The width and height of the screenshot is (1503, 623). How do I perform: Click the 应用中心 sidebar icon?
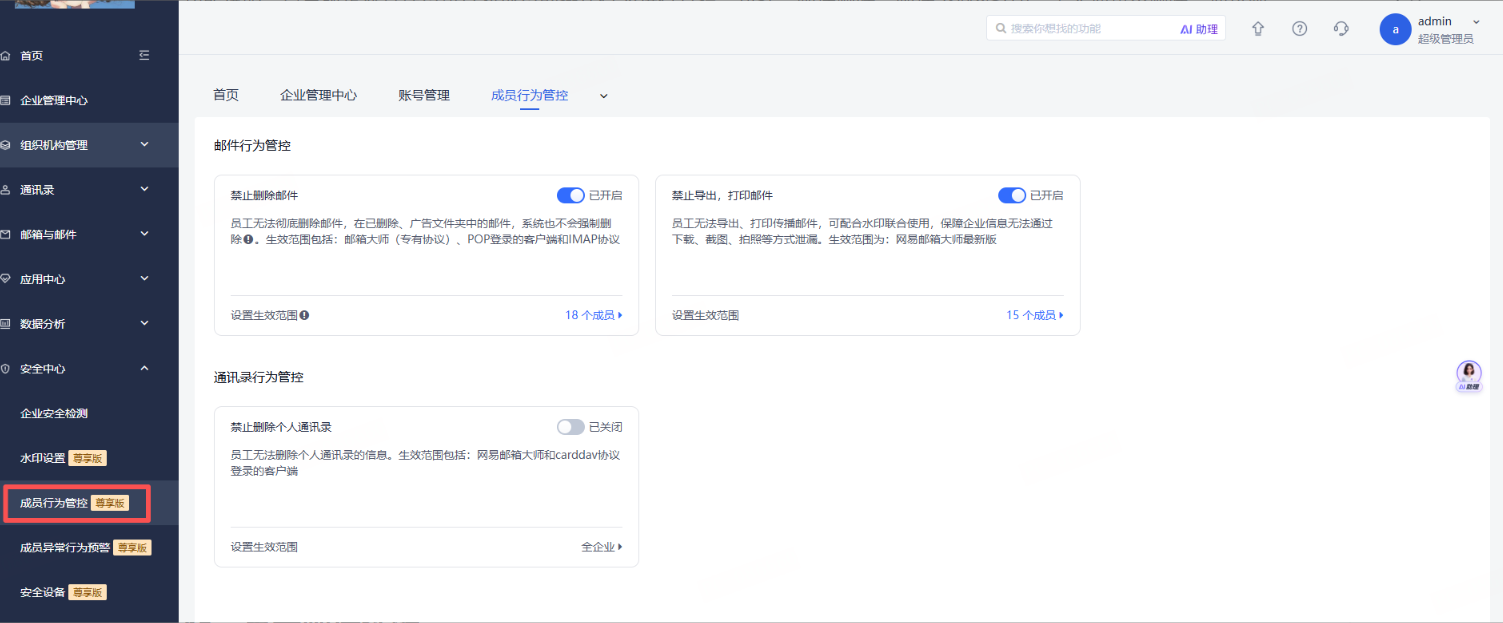point(5,279)
